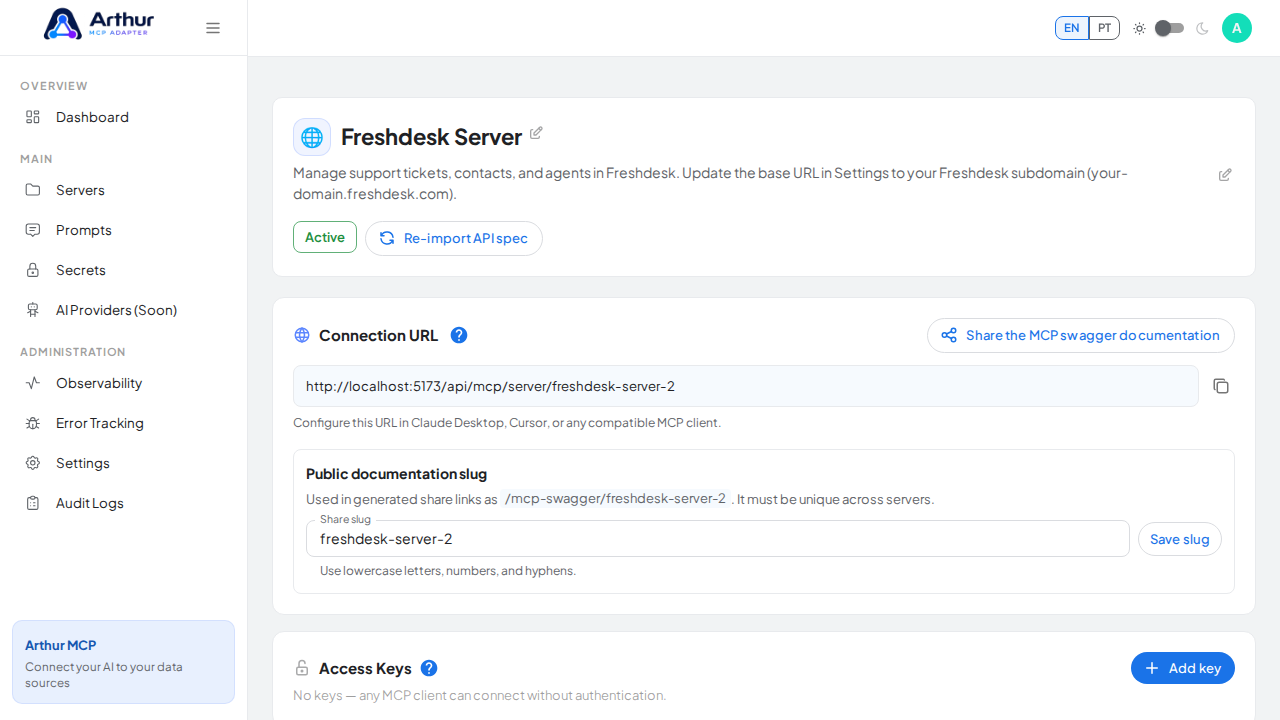Click the Dashboard grid icon
Image resolution: width=1280 pixels, height=720 pixels.
[33, 117]
